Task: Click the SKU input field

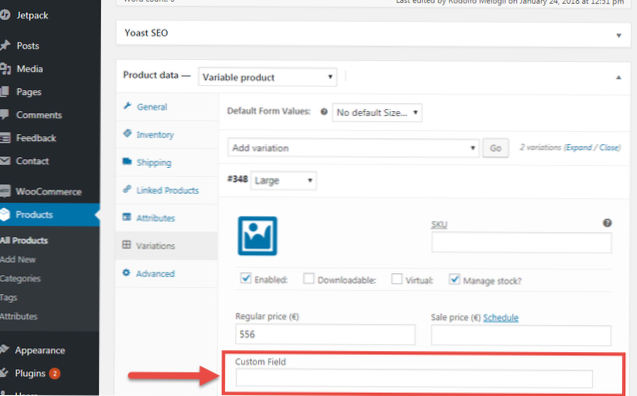Action: pyautogui.click(x=521, y=243)
